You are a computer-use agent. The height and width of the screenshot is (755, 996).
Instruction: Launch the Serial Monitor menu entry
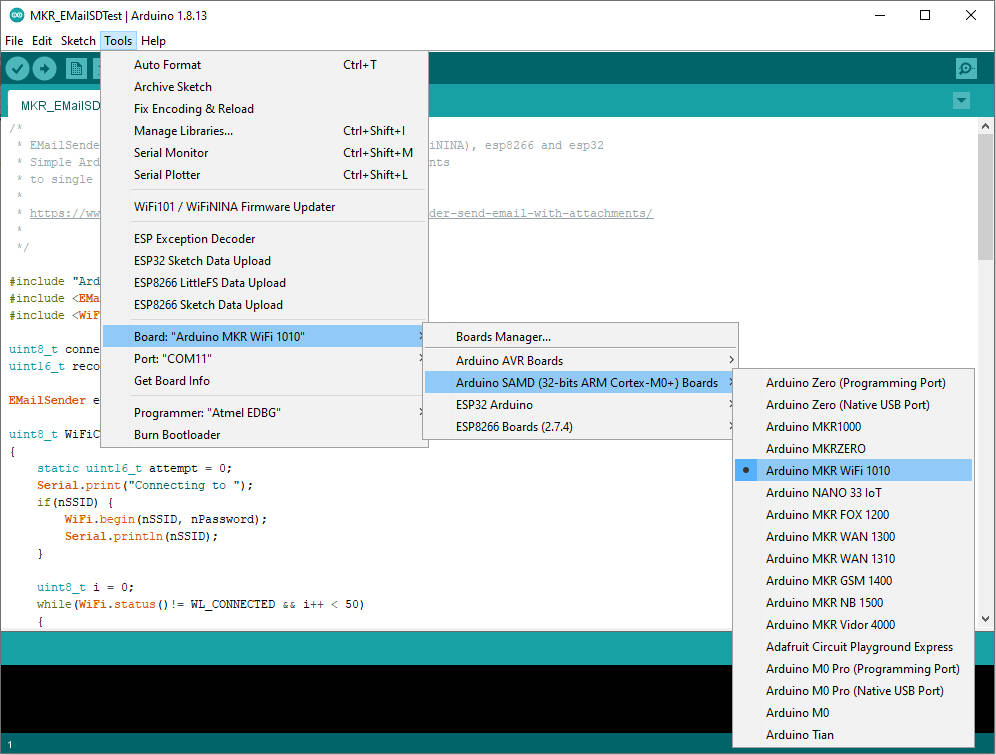(264, 153)
